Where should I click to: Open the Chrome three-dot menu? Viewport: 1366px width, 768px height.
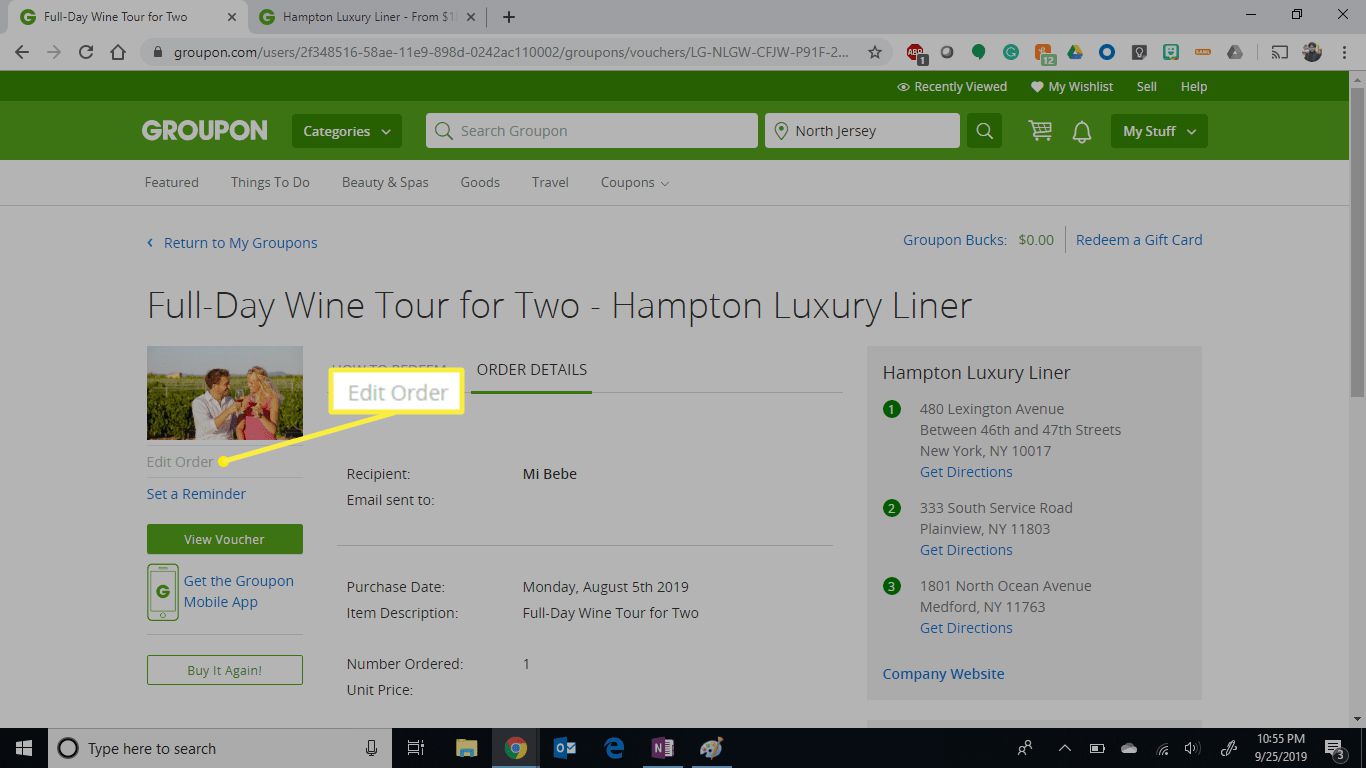(1344, 52)
